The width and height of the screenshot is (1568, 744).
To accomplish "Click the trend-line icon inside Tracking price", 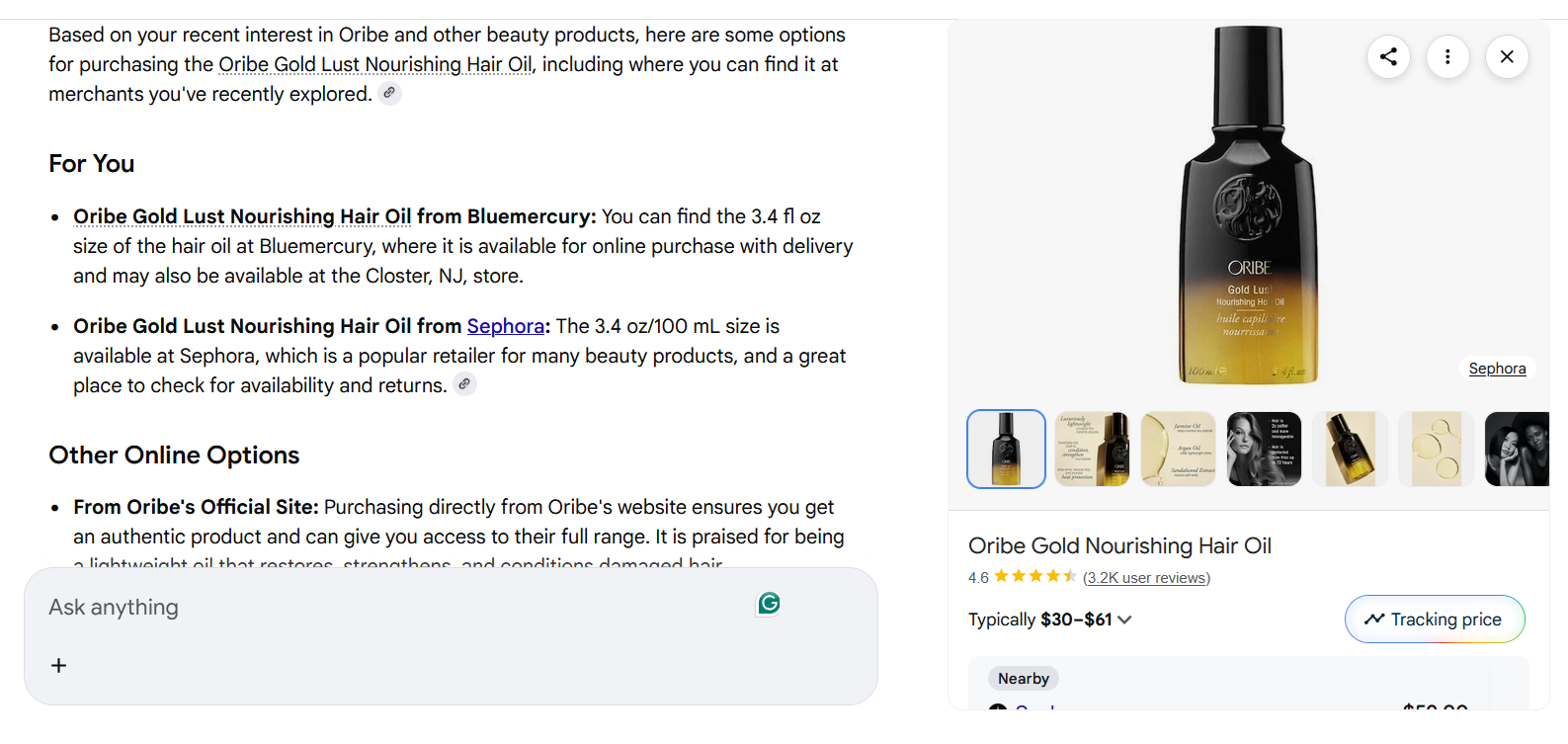I will tap(1374, 619).
